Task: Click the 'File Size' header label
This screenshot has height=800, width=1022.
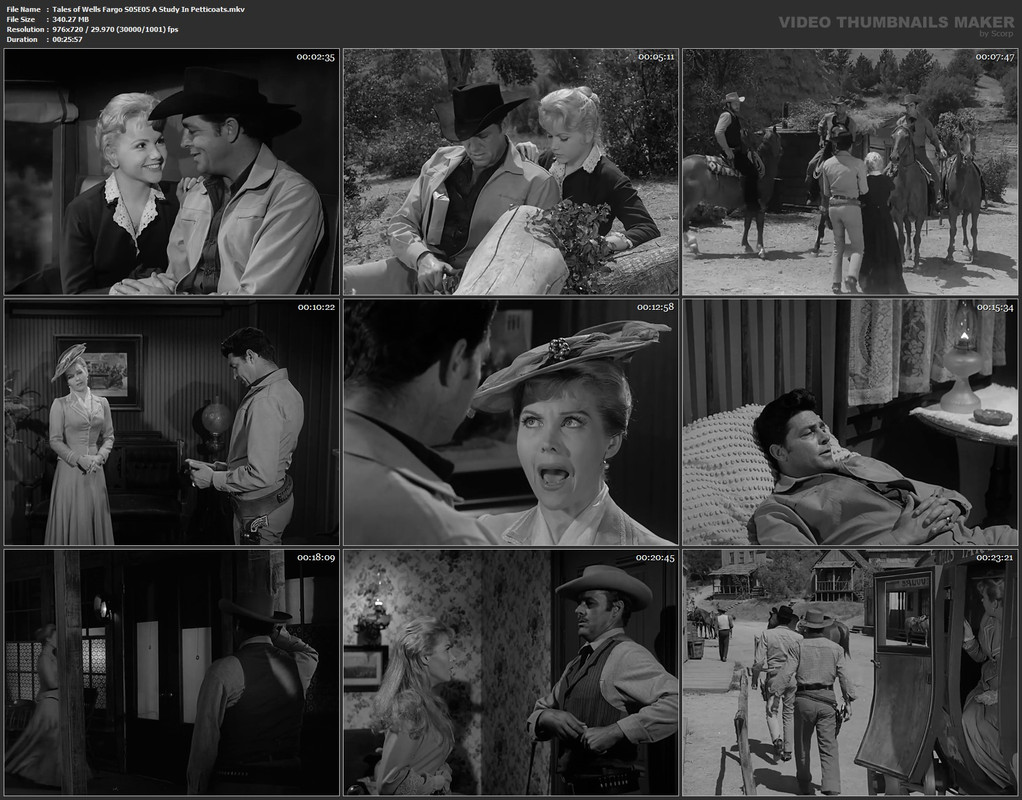Action: (x=21, y=20)
